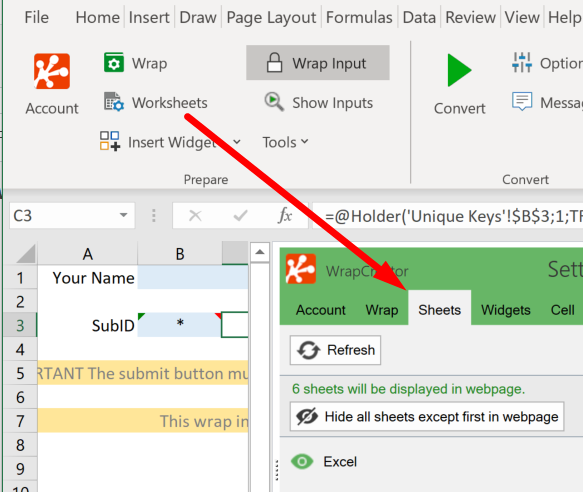Image resolution: width=583 pixels, height=492 pixels.
Task: Click Hide all sheets except first button
Action: tap(427, 416)
